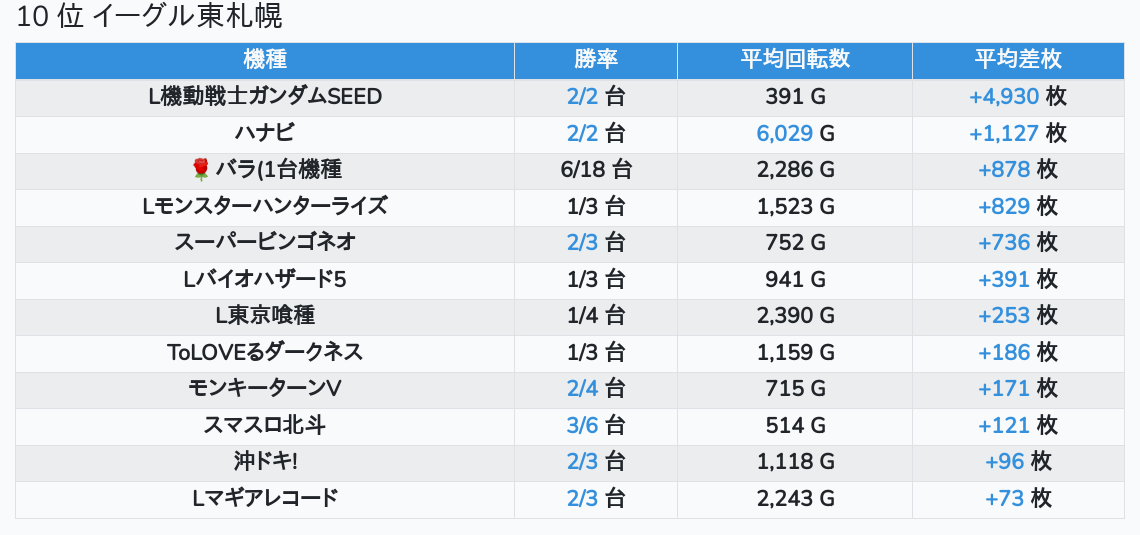This screenshot has width=1140, height=535.
Task: Click the 2/3 win rate for スーパービンゴネオ
Action: tap(582, 243)
